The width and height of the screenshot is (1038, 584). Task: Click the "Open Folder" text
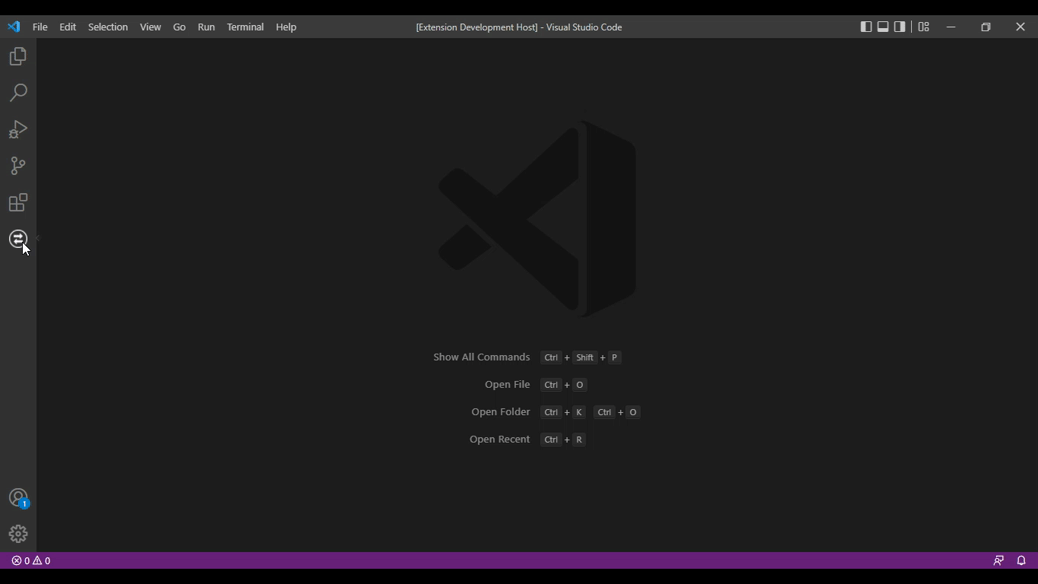(500, 412)
